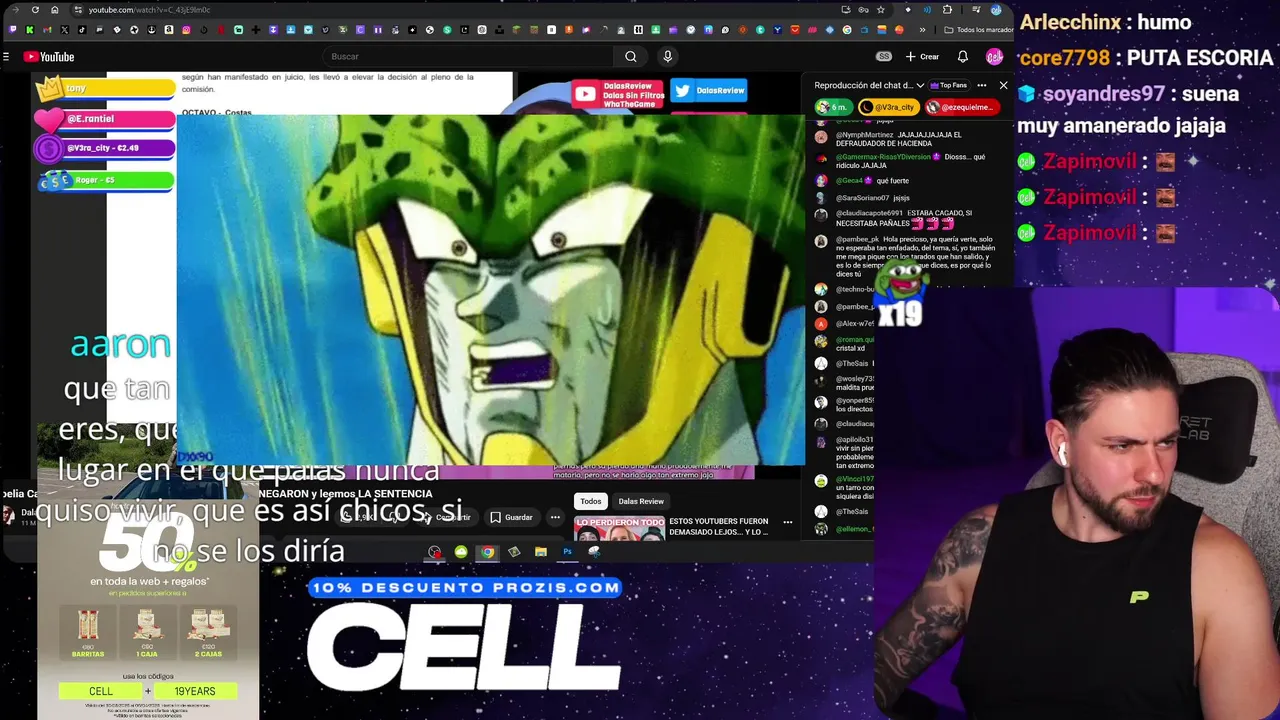The width and height of the screenshot is (1280, 720).
Task: Click the DalasReview Twitter overlay badge
Action: [709, 91]
